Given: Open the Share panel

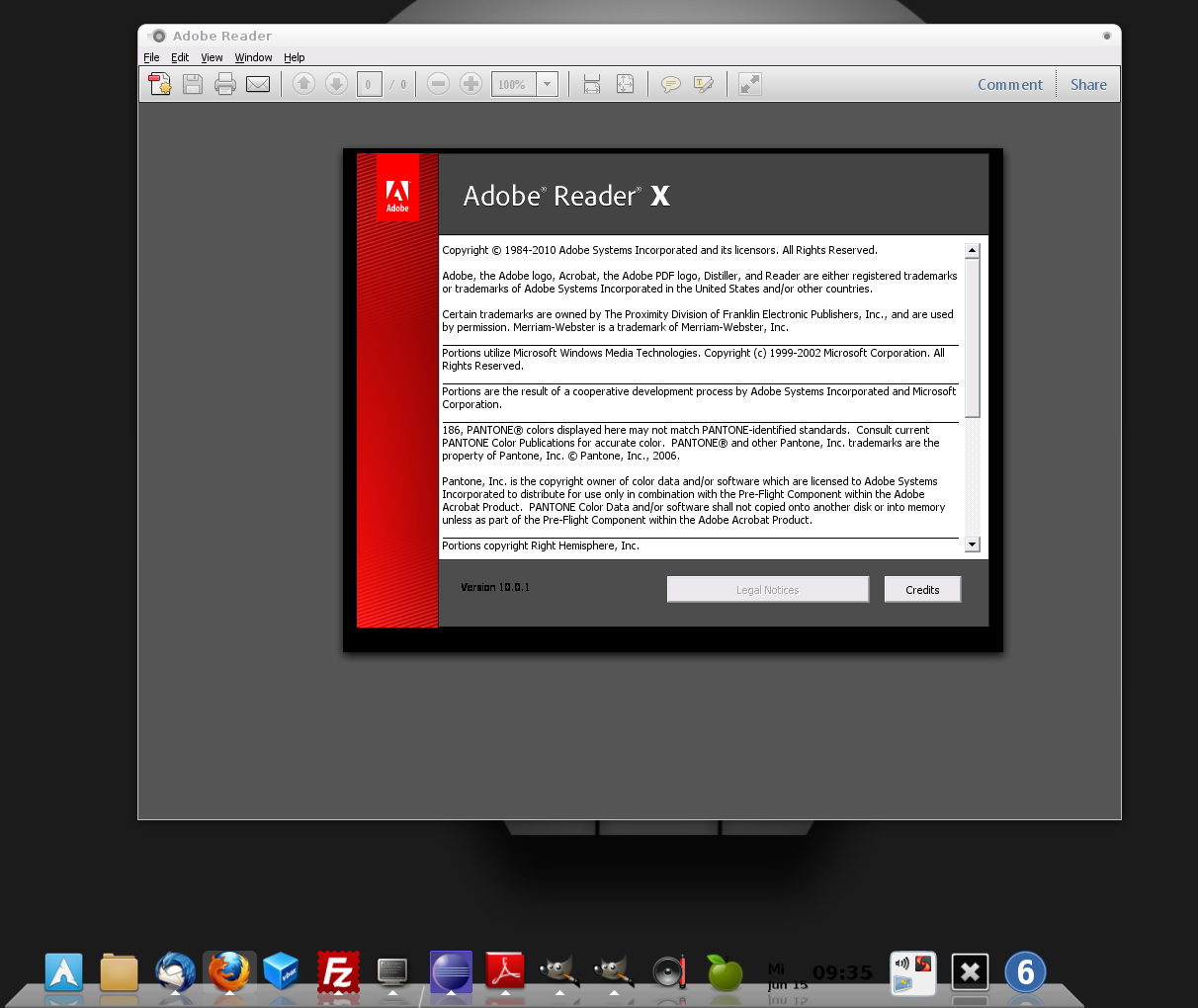Looking at the screenshot, I should [x=1087, y=84].
